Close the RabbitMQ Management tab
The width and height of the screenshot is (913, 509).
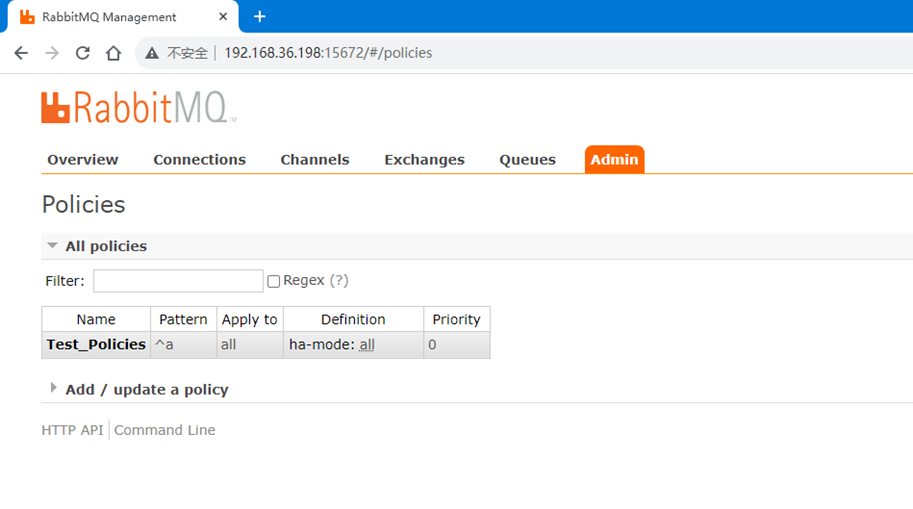coord(223,17)
